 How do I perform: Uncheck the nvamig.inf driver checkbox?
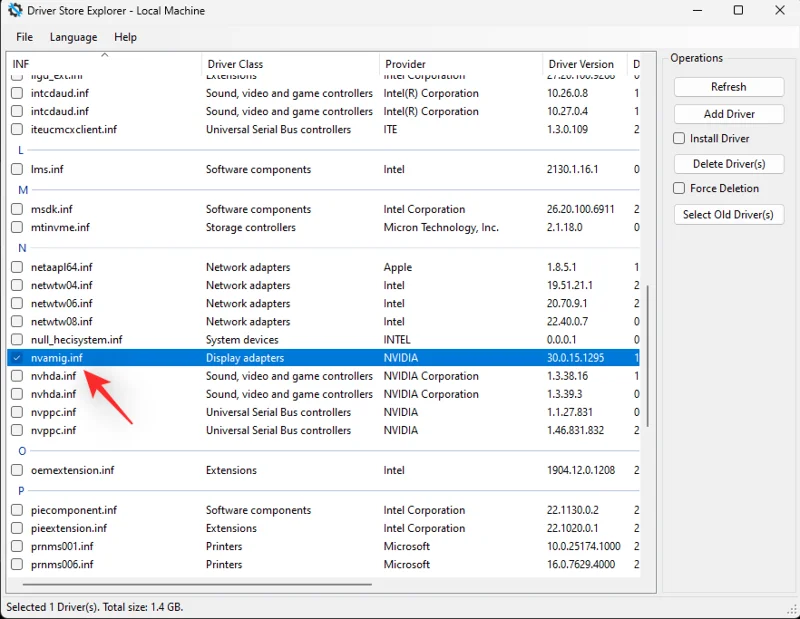click(17, 357)
